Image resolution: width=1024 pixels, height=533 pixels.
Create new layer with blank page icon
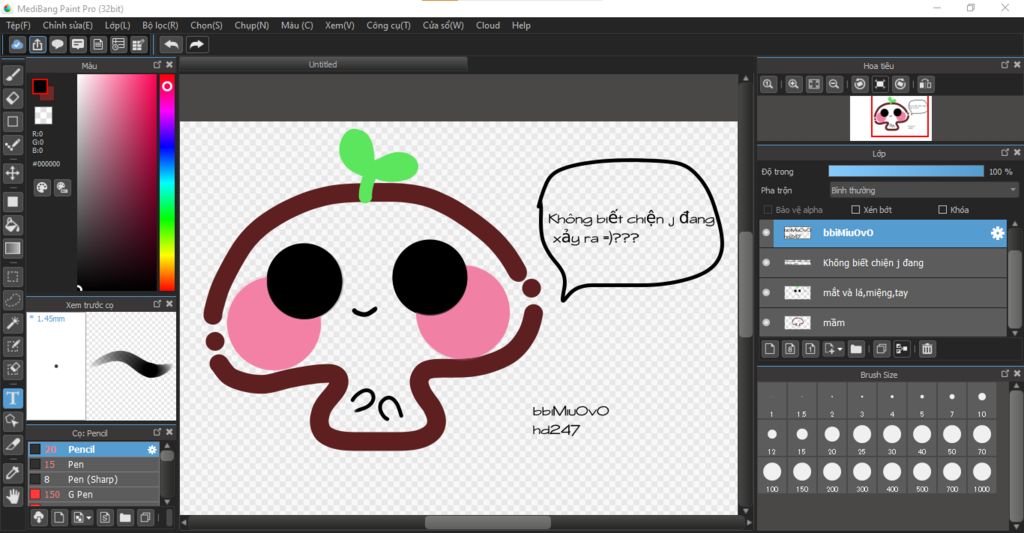tap(770, 349)
